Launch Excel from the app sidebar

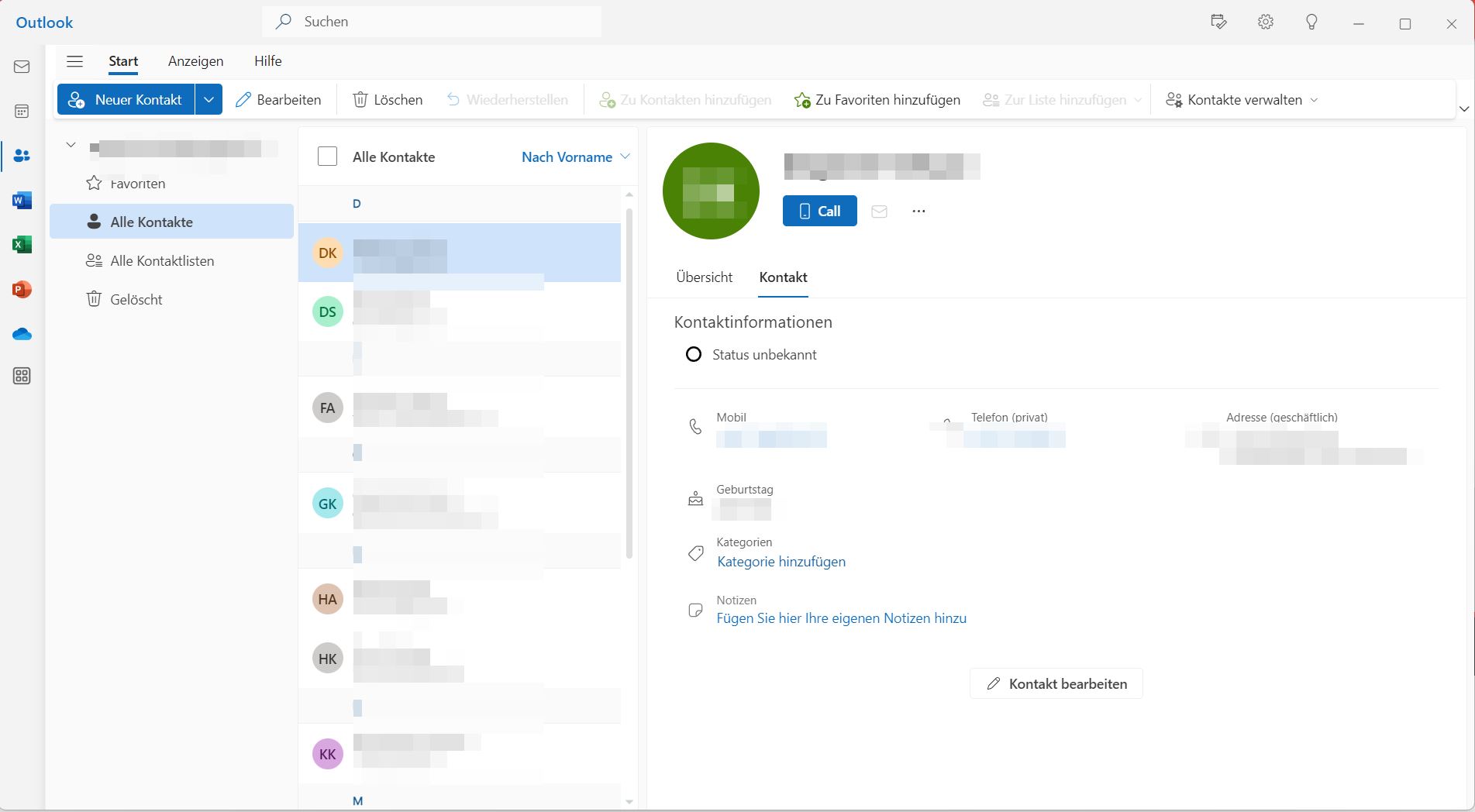tap(22, 245)
